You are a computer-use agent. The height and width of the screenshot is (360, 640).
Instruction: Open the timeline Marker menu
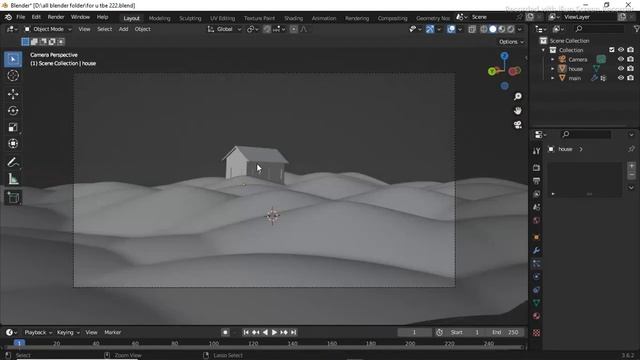click(x=113, y=332)
